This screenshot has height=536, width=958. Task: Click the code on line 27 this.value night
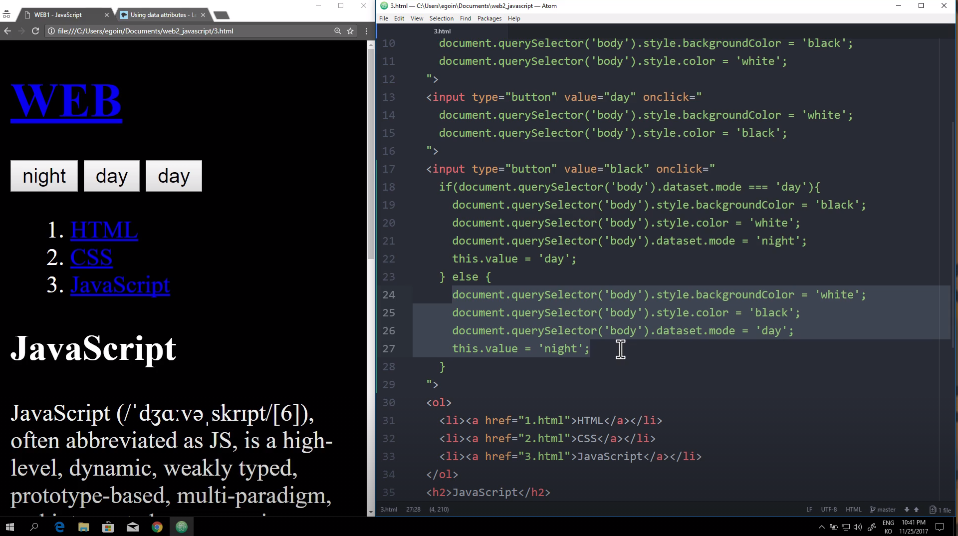pos(521,348)
